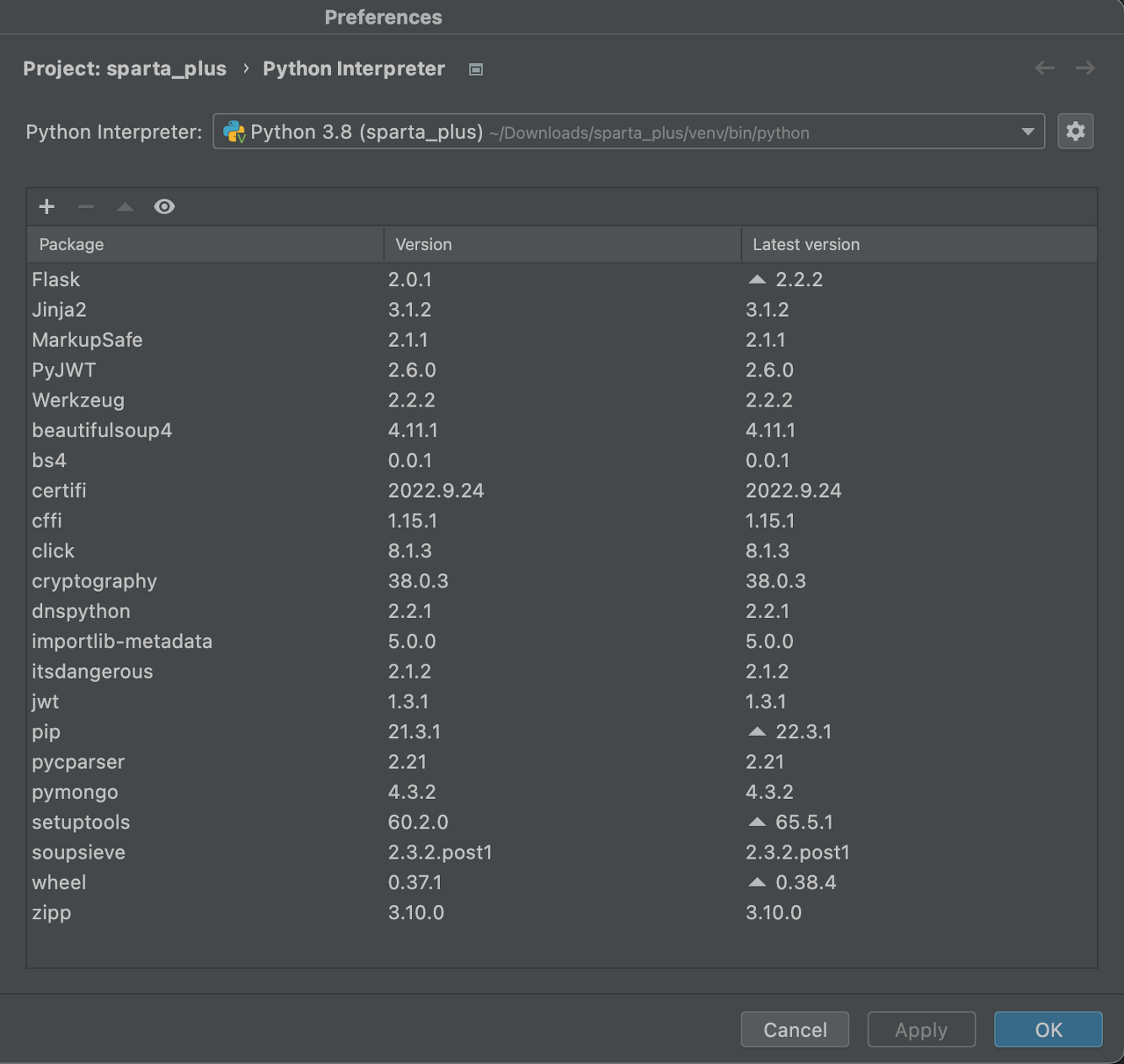Select the pip package row
Screen dimensions: 1124x1064
[562, 731]
